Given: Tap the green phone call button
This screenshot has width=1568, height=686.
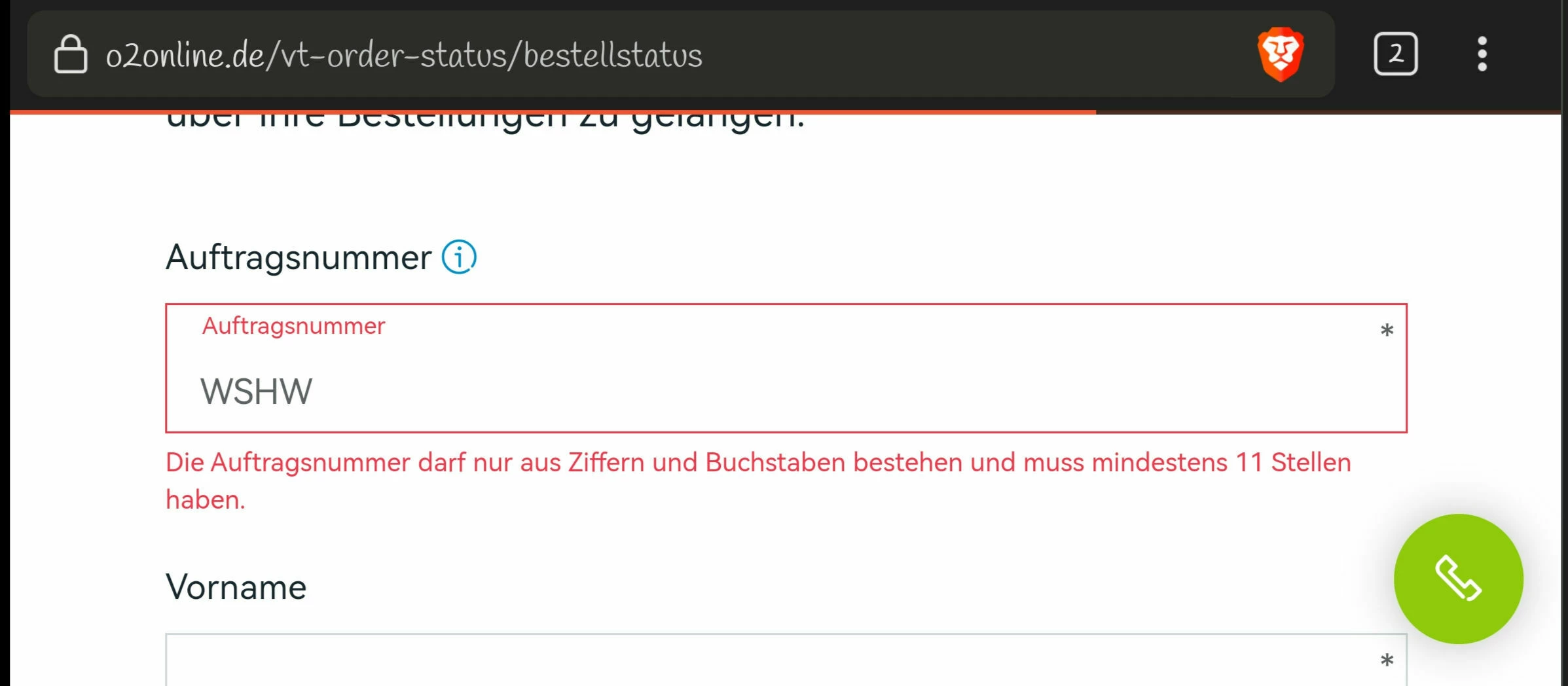Looking at the screenshot, I should pos(1458,579).
